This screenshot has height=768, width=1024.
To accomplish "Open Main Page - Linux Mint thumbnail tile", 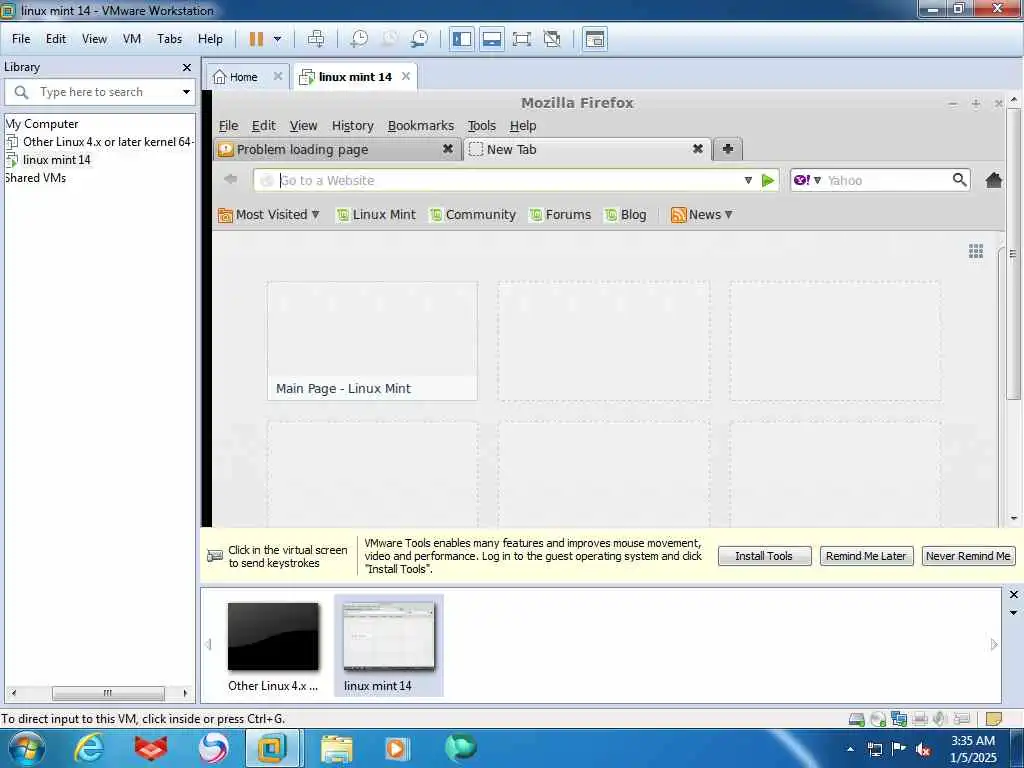I will pyautogui.click(x=372, y=341).
